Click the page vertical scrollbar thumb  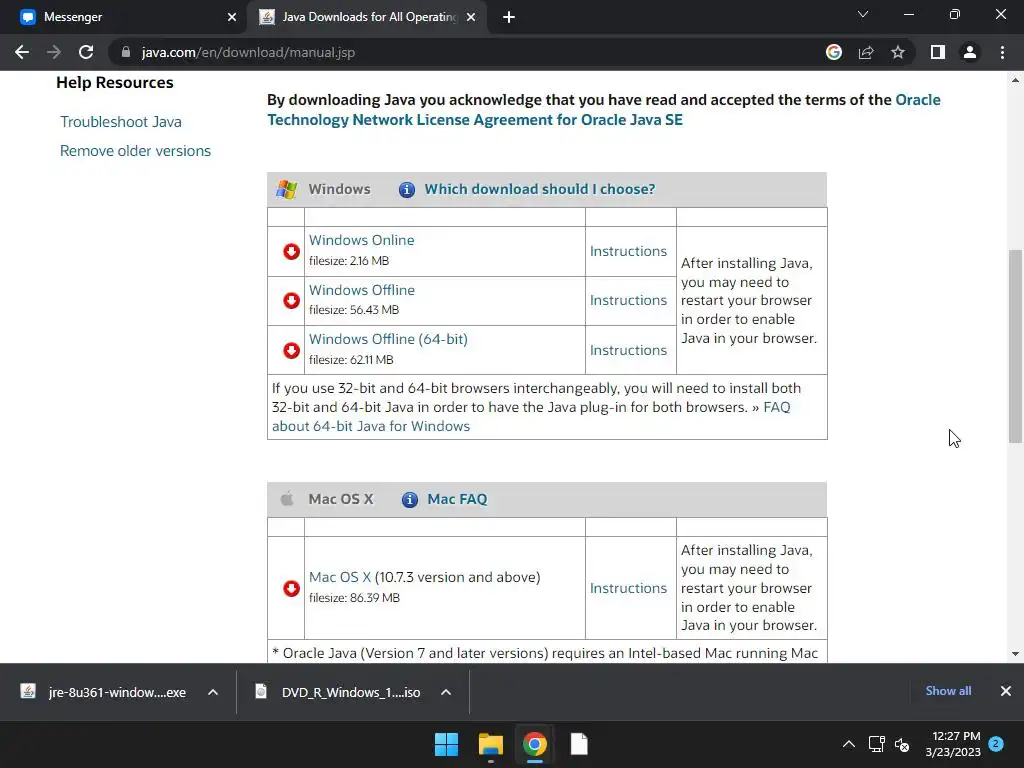click(1015, 346)
